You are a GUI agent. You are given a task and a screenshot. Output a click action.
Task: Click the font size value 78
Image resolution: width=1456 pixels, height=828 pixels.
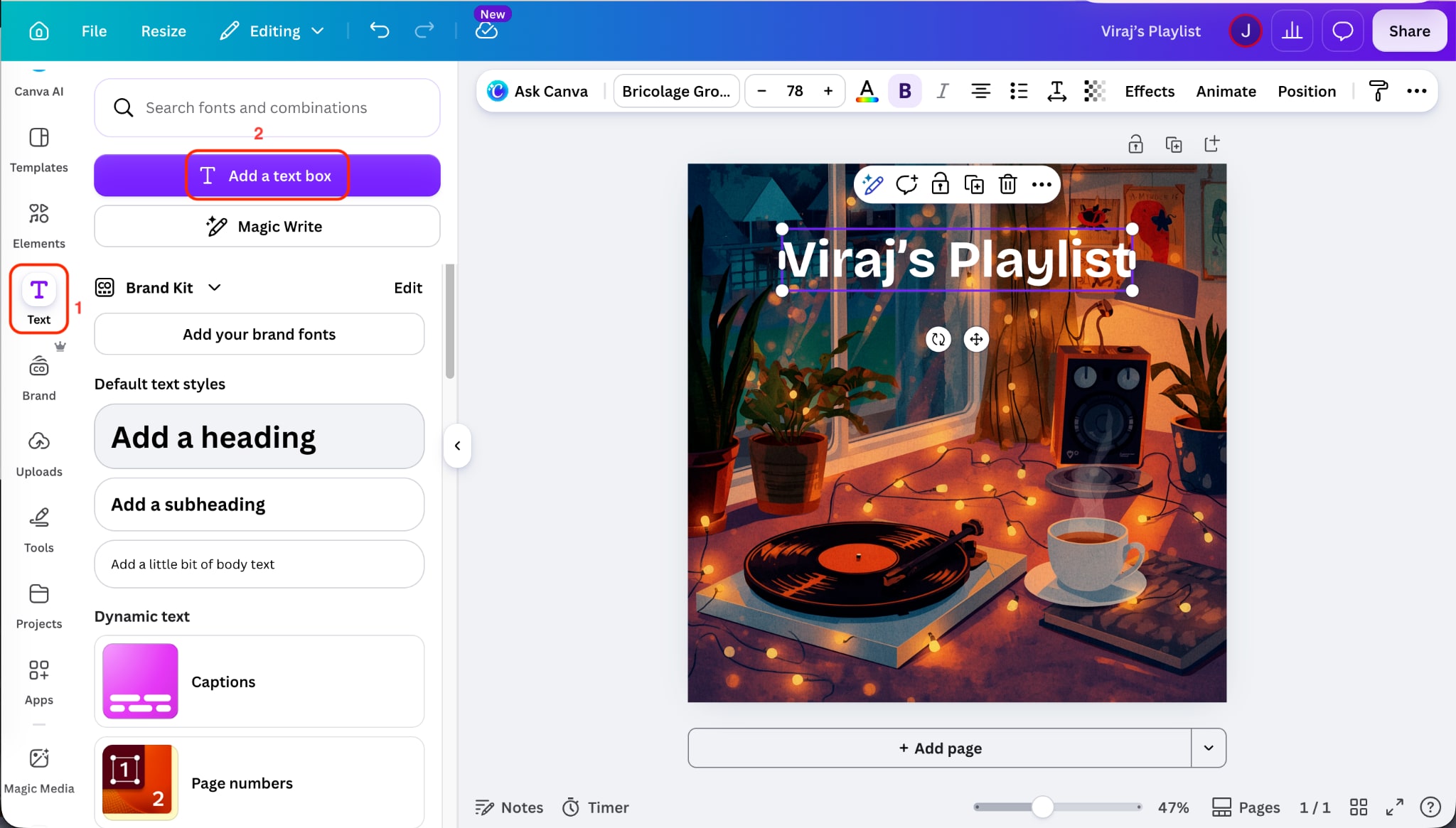(794, 91)
